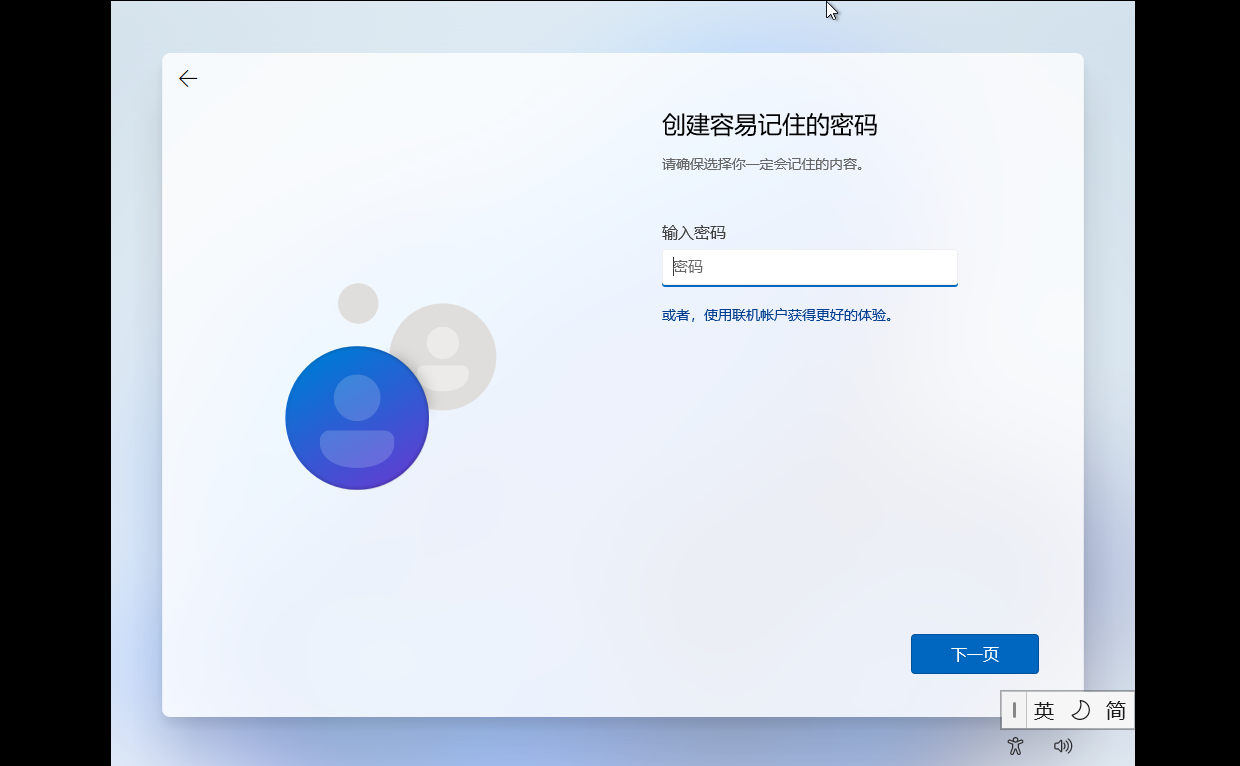Screen dimensions: 1240x766
Task: Go back with the left arrow icon
Action: pos(188,79)
